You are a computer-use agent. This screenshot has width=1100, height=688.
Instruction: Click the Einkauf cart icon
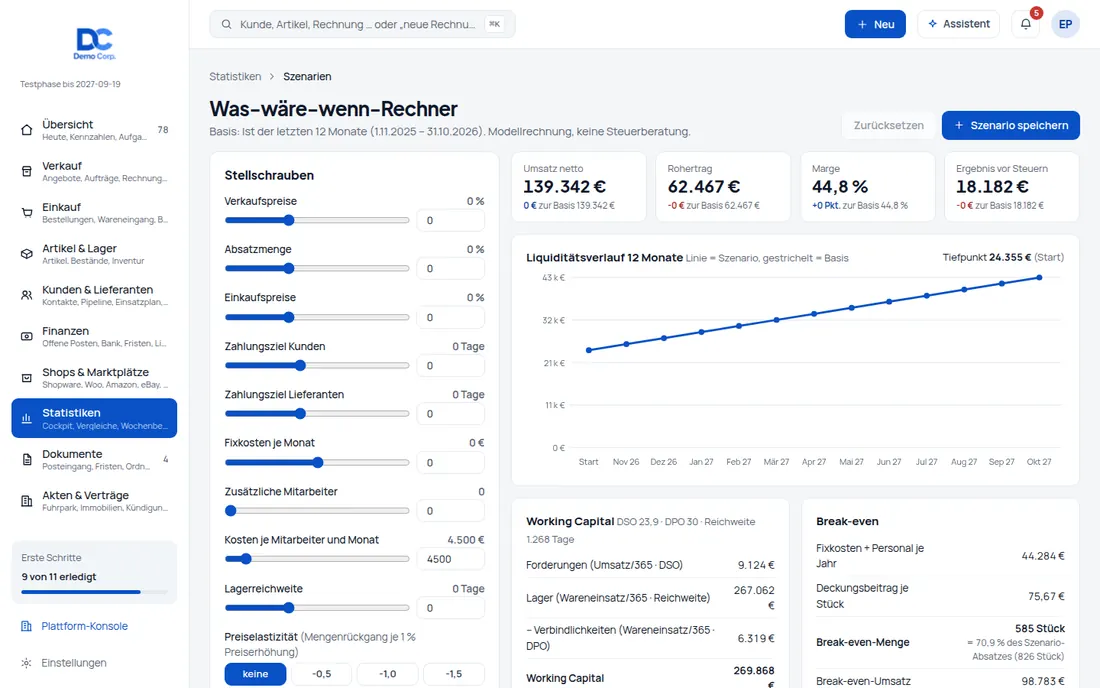[x=27, y=213]
